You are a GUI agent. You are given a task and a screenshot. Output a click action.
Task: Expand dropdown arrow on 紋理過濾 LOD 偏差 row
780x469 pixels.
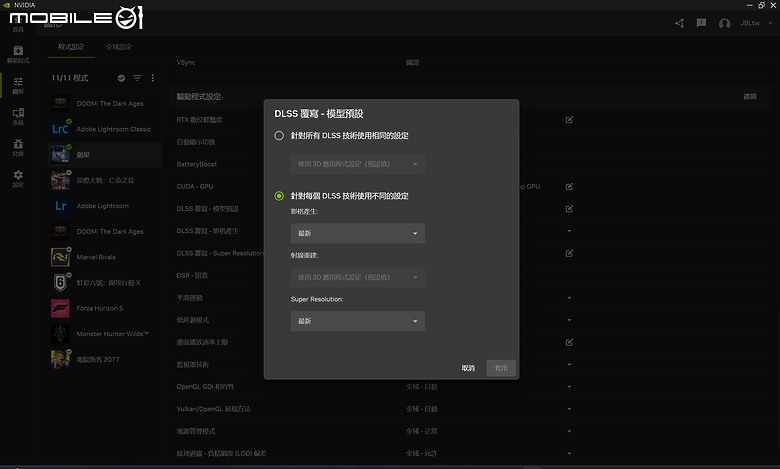569,454
